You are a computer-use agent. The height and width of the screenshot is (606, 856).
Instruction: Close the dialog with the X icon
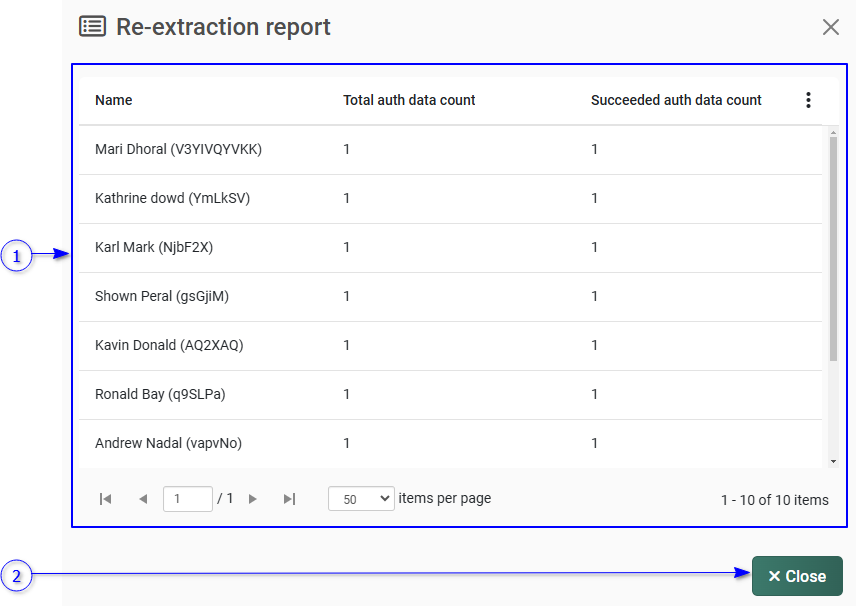830,27
